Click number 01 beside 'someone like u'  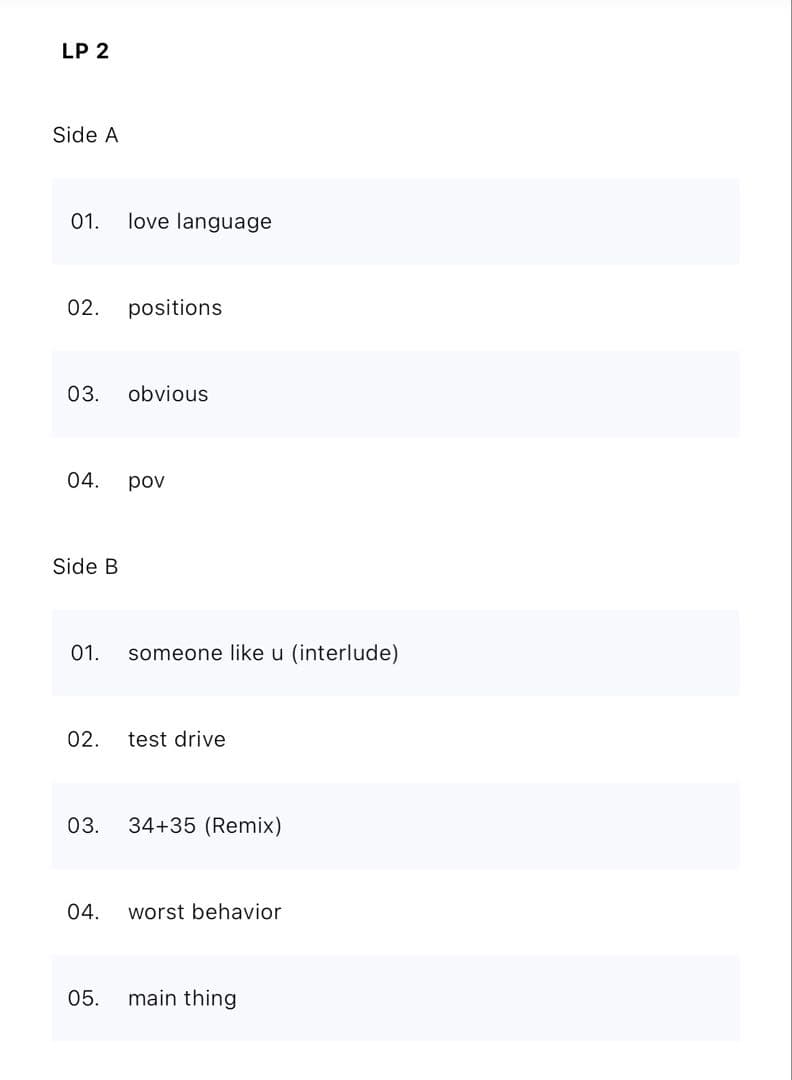(85, 653)
